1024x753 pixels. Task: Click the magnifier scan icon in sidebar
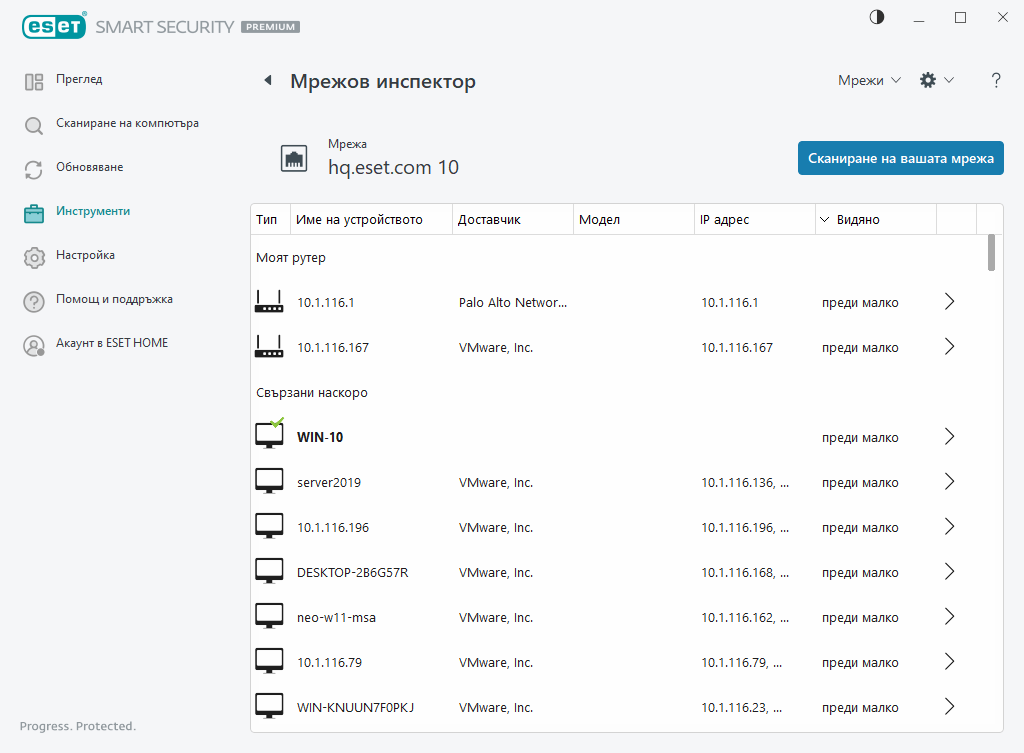tap(34, 125)
